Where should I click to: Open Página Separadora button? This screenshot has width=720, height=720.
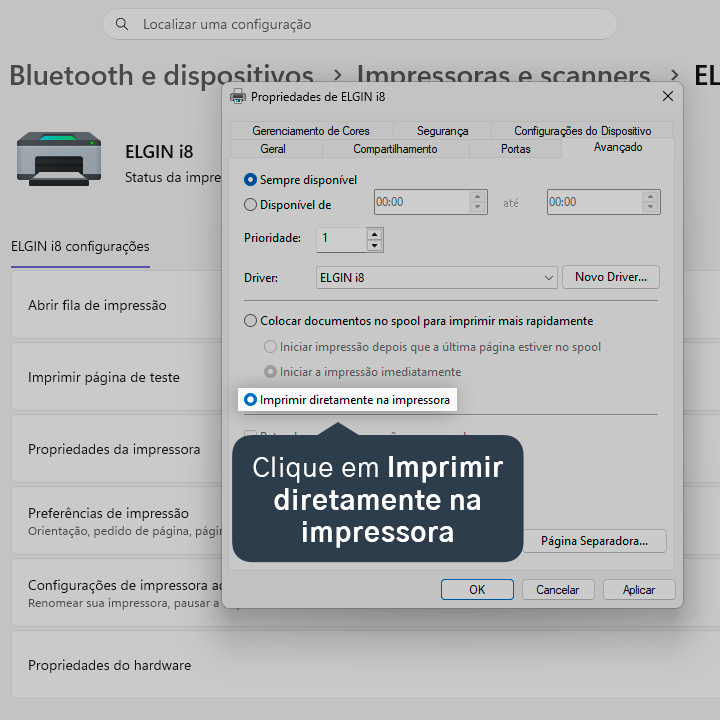coord(594,541)
